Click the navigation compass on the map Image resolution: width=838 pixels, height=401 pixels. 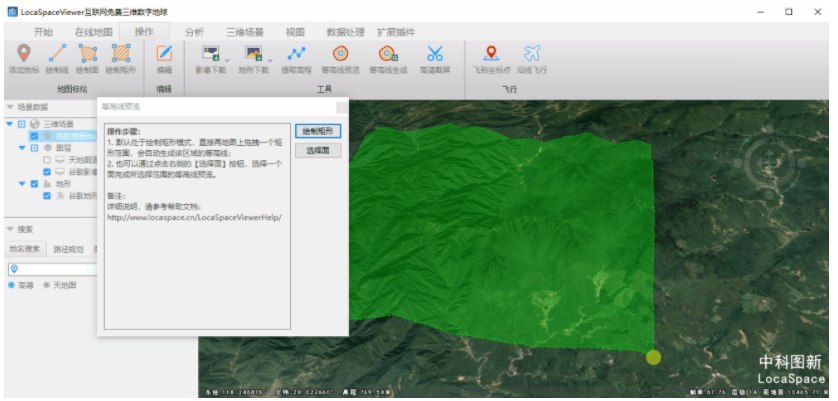(x=769, y=162)
